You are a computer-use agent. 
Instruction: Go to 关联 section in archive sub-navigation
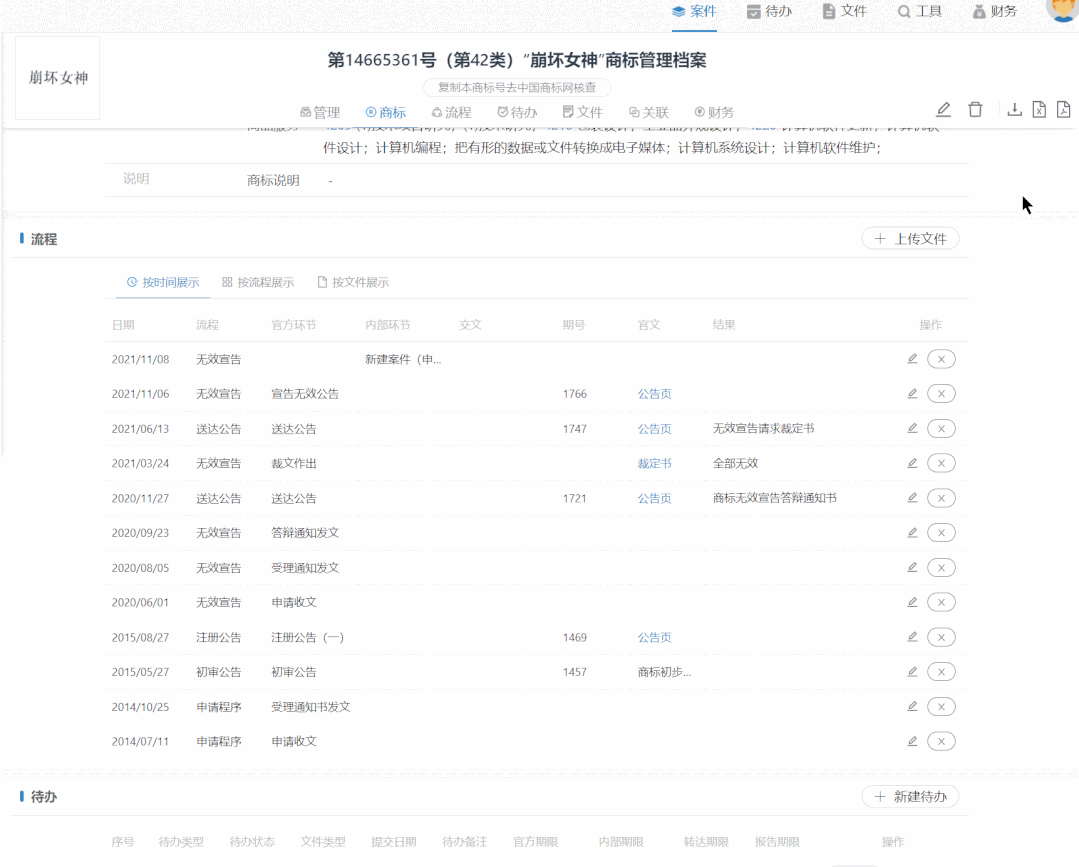click(x=649, y=112)
